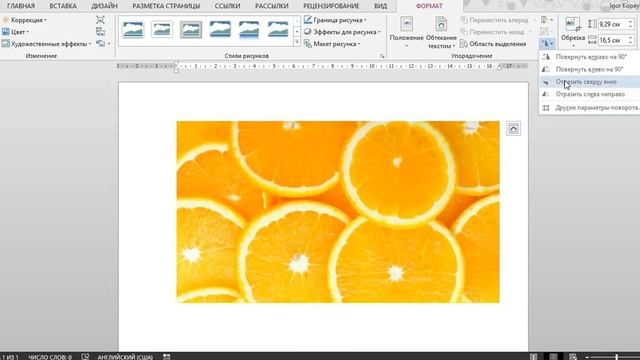Click Переместить вперед button
Image resolution: width=640 pixels, height=360 pixels.
[x=494, y=20]
